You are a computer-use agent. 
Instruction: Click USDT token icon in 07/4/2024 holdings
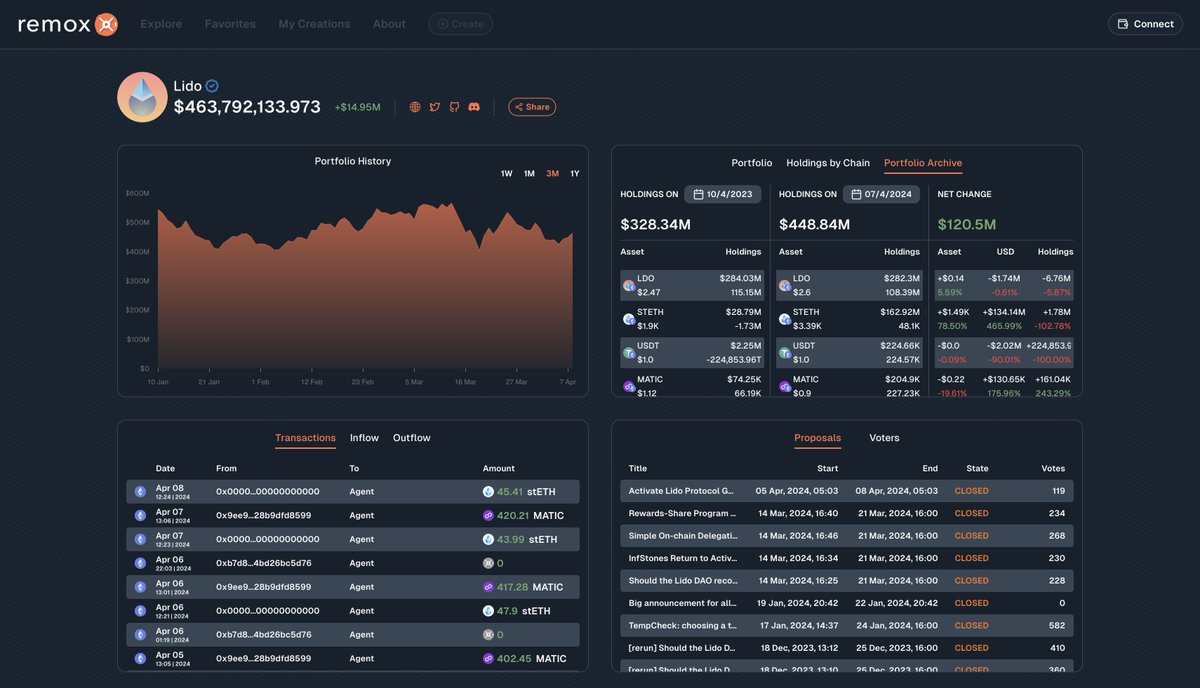pyautogui.click(x=785, y=352)
